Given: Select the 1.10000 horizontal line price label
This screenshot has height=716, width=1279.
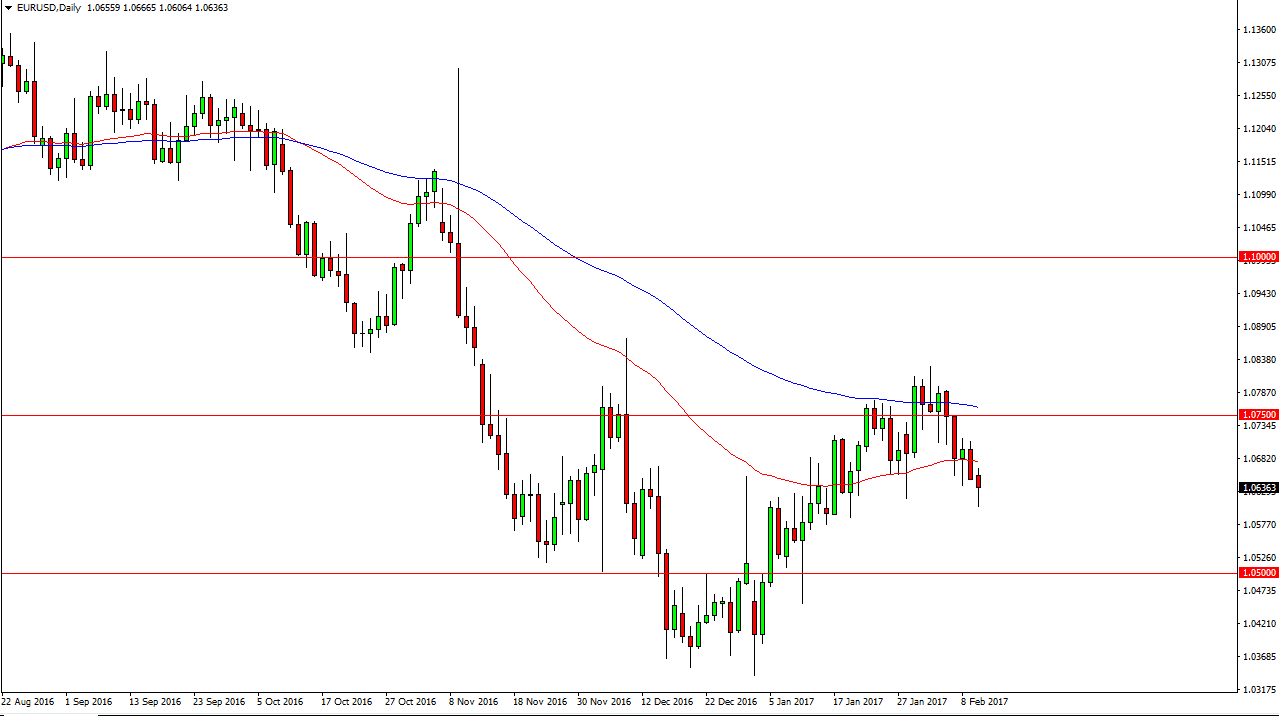Looking at the screenshot, I should 1259,257.
